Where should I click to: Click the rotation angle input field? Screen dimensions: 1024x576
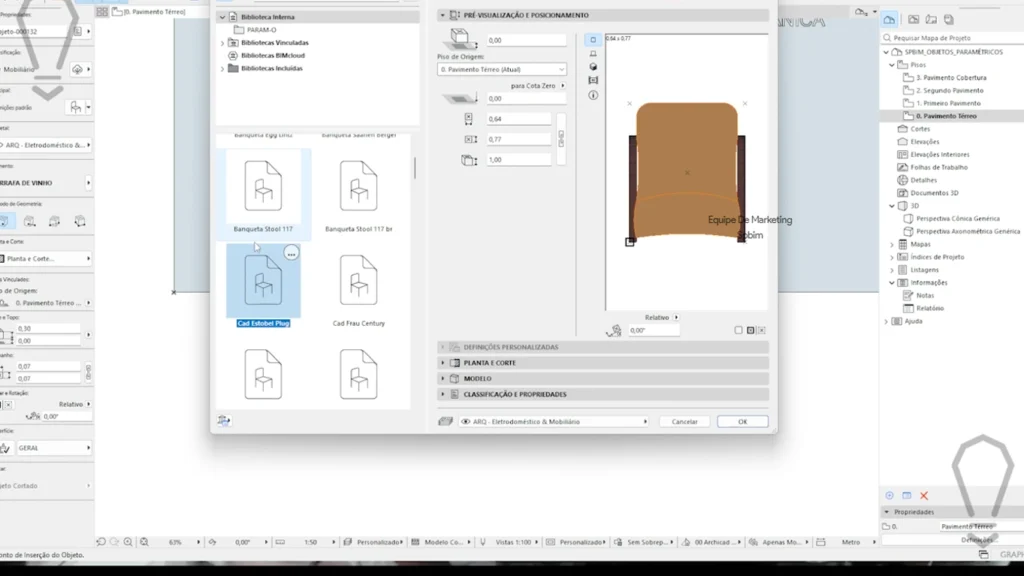653,330
